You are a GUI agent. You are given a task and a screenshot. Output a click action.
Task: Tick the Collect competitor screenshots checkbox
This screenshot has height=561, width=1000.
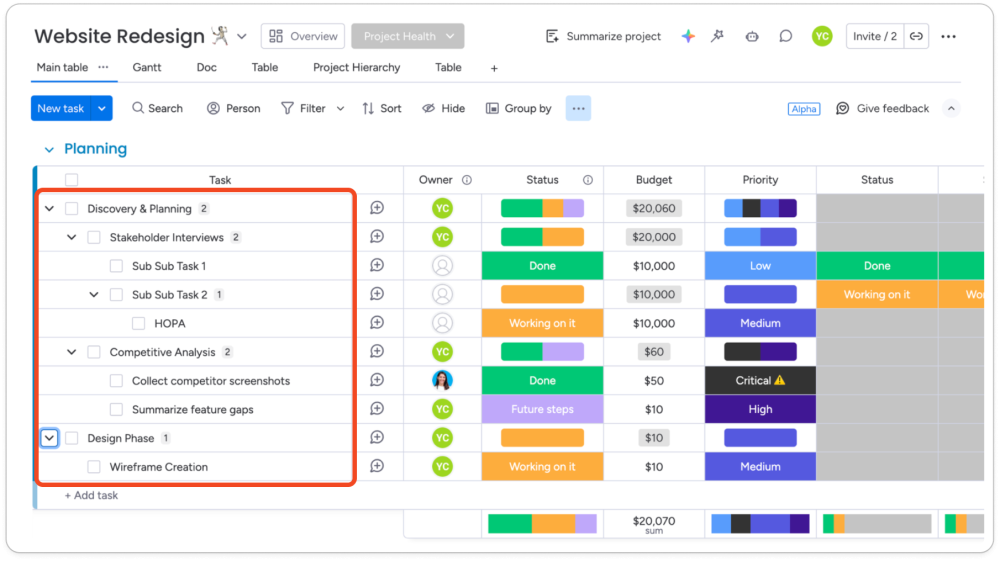click(x=117, y=381)
